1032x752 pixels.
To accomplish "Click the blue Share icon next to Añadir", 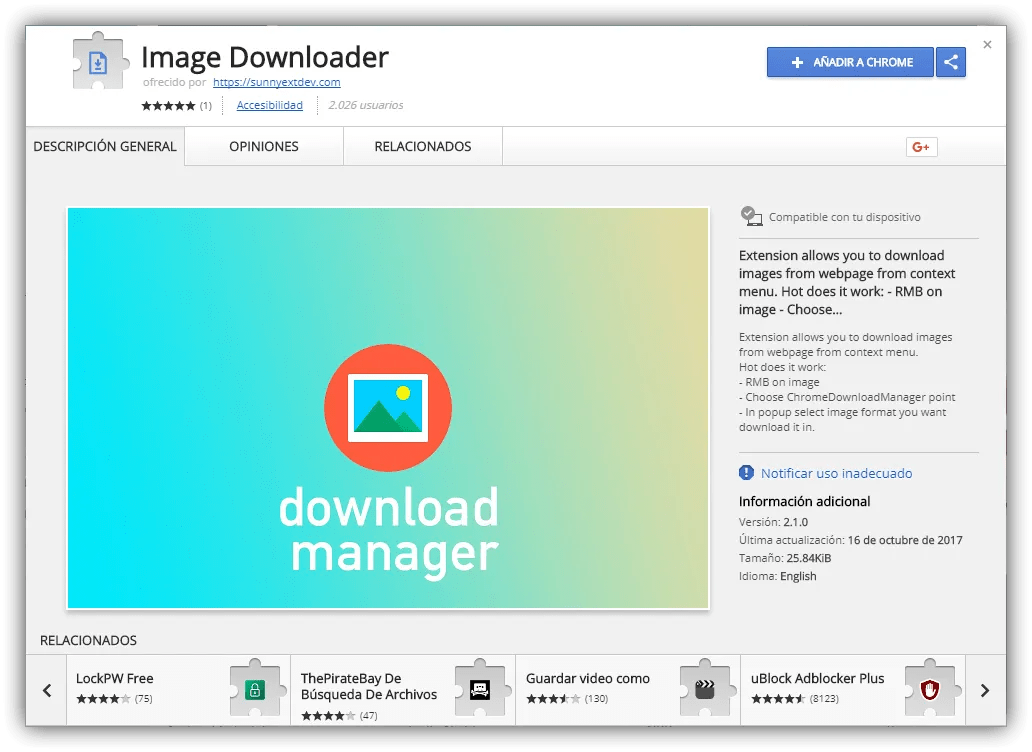I will pos(950,62).
